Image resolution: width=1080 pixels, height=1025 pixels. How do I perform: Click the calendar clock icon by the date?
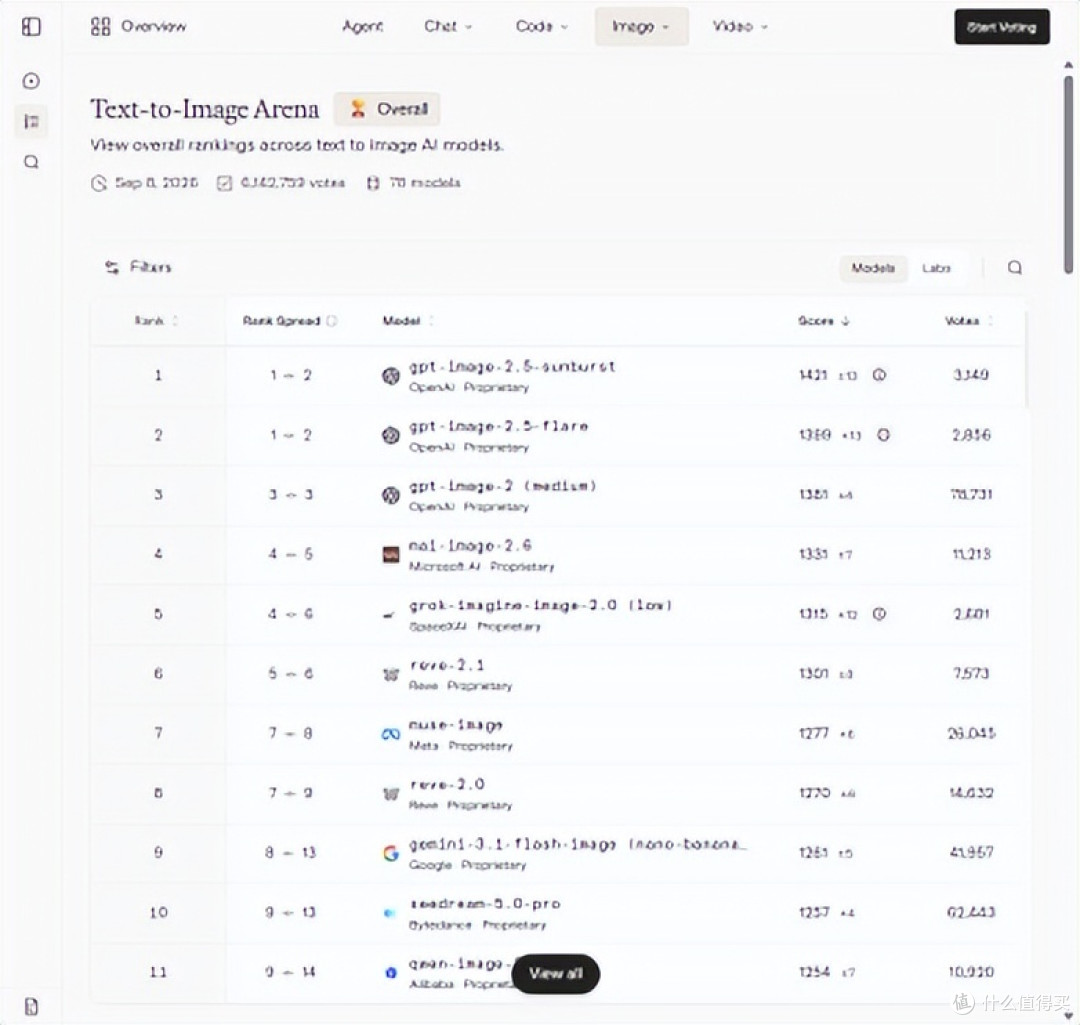click(x=98, y=183)
